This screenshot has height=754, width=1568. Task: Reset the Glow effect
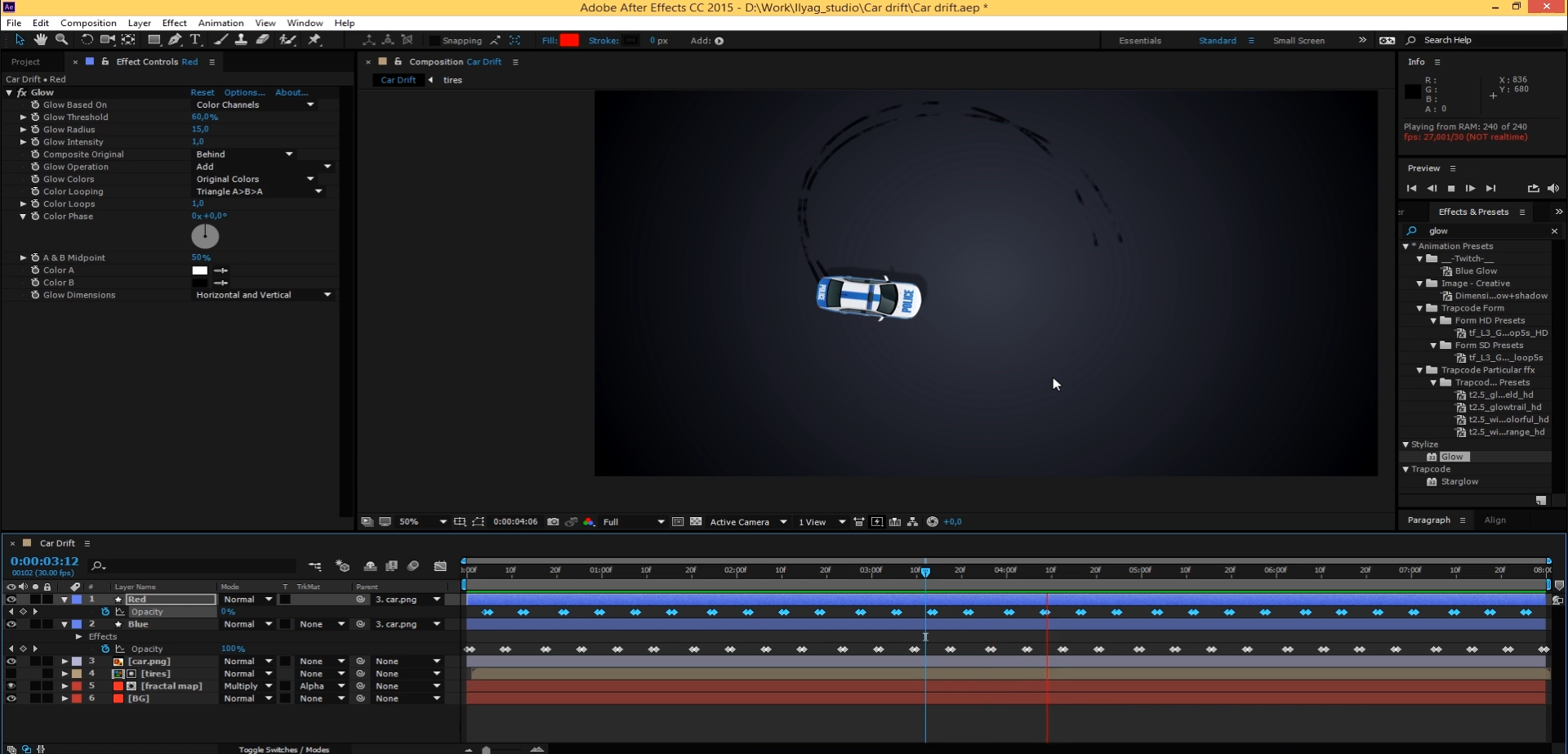pos(202,92)
